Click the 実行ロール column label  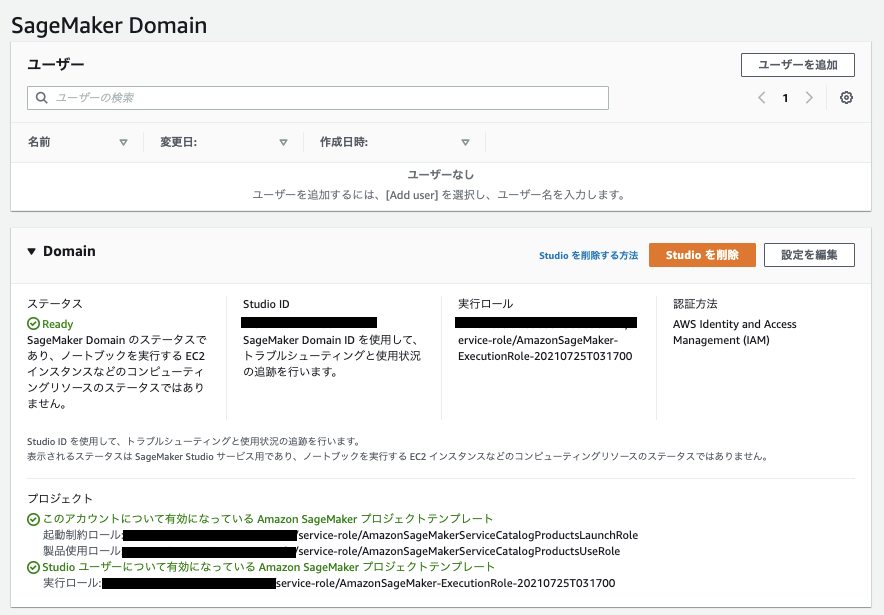pyautogui.click(x=485, y=304)
